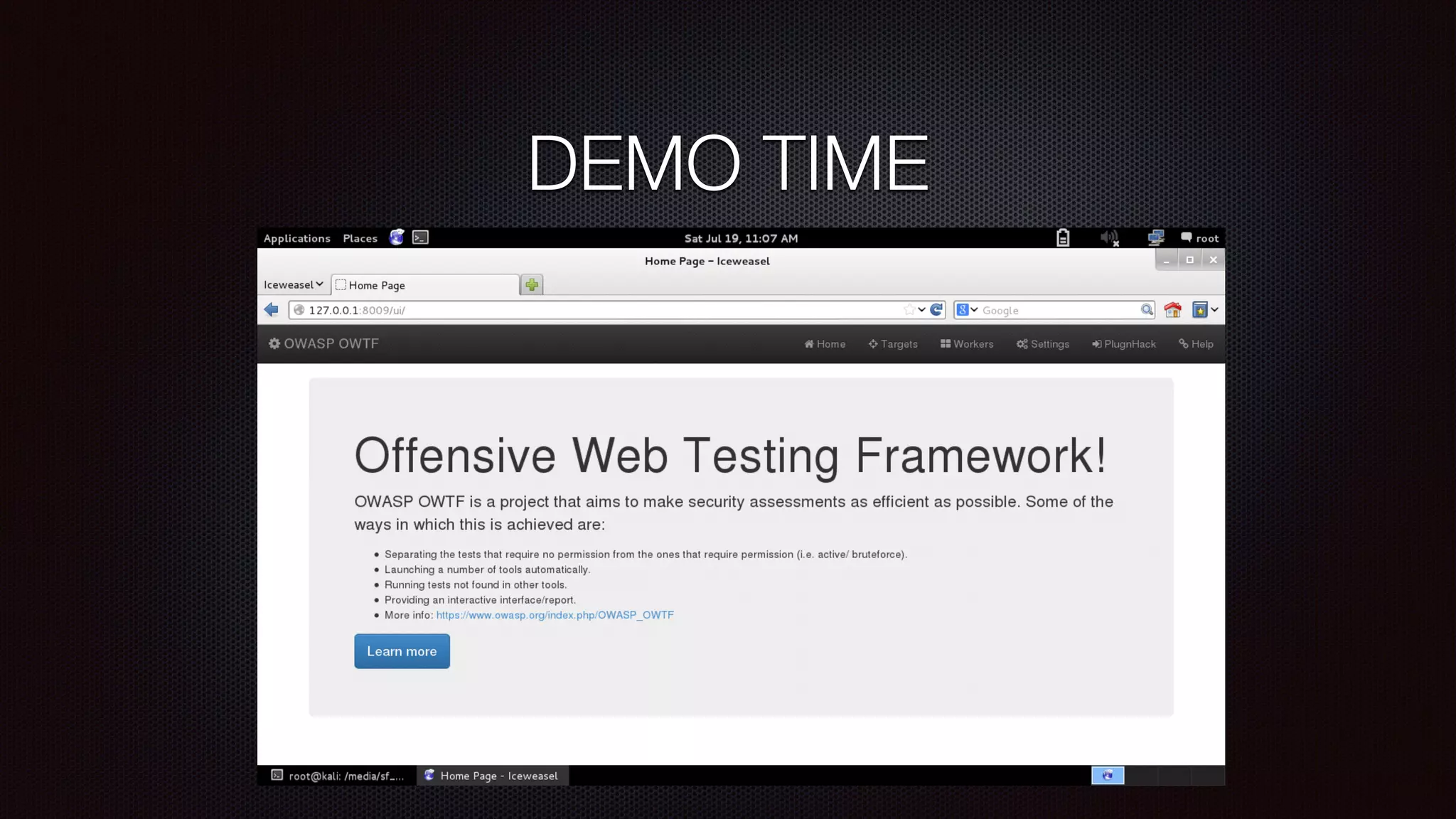
Task: Open the clock showing Sat Jul 19, 11:07 AM
Action: tap(741, 238)
